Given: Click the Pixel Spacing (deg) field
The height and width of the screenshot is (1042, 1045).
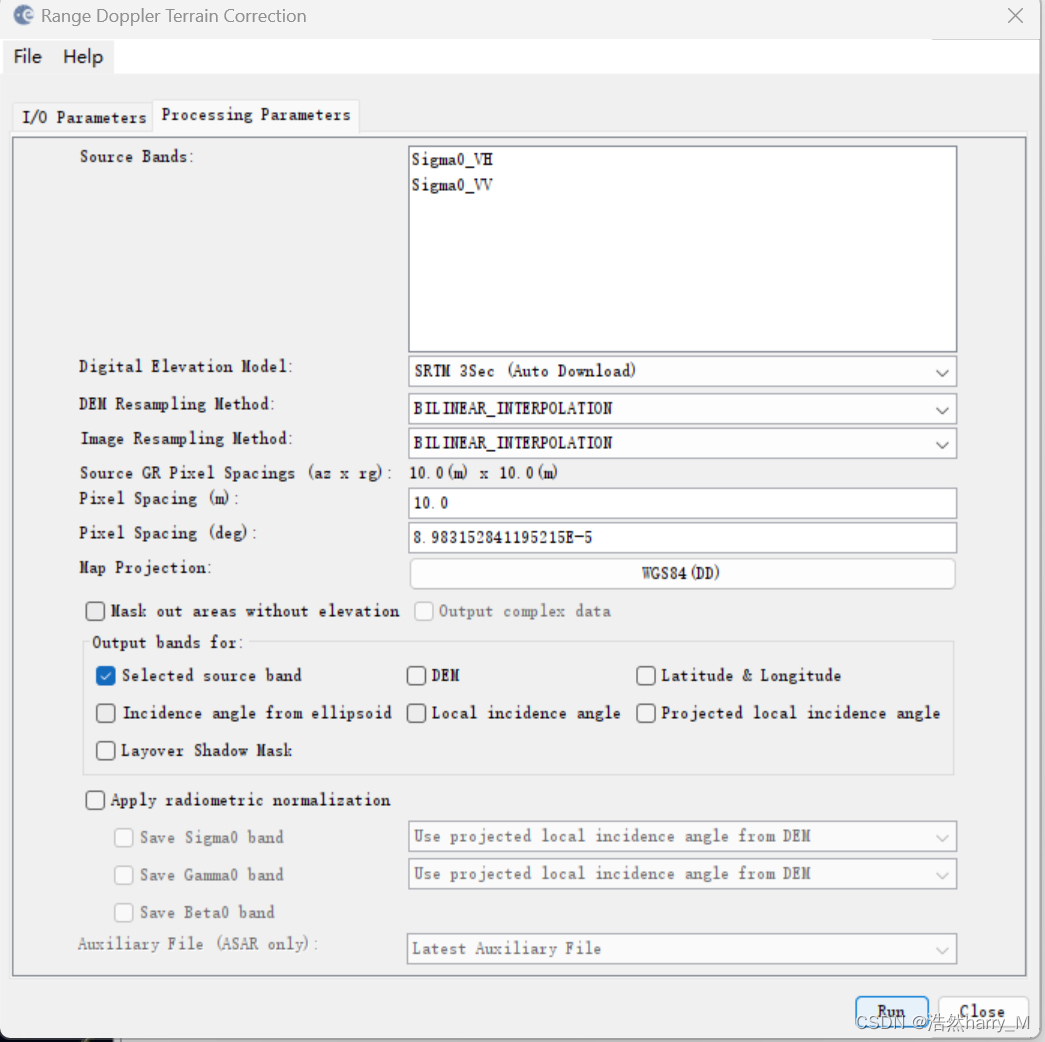Looking at the screenshot, I should point(682,538).
